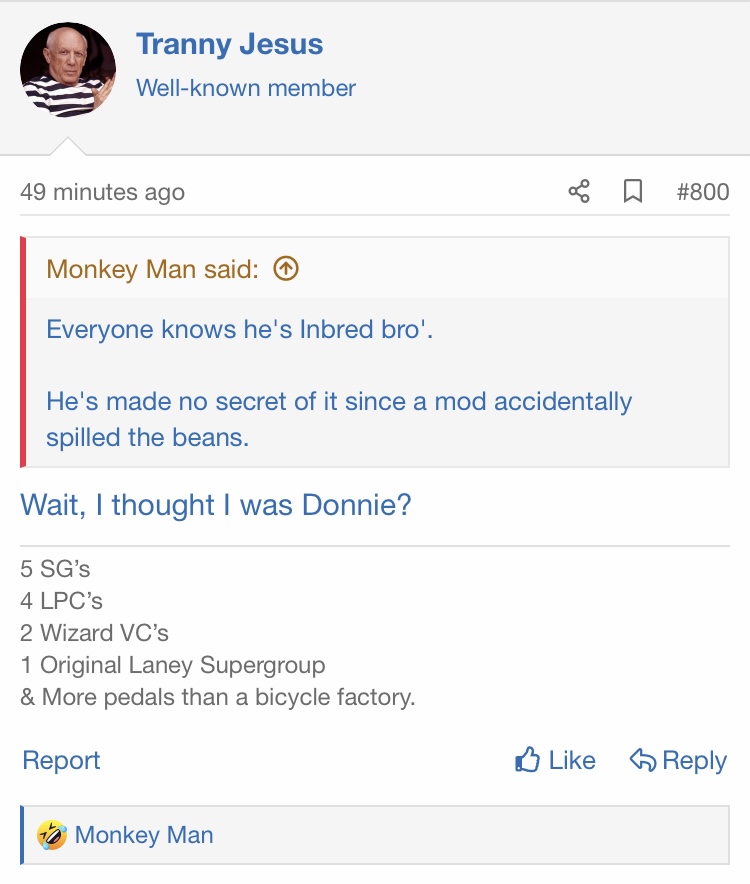This screenshot has height=884, width=750.
Task: Open Monkey Man's profile from the reactions bar
Action: click(144, 835)
